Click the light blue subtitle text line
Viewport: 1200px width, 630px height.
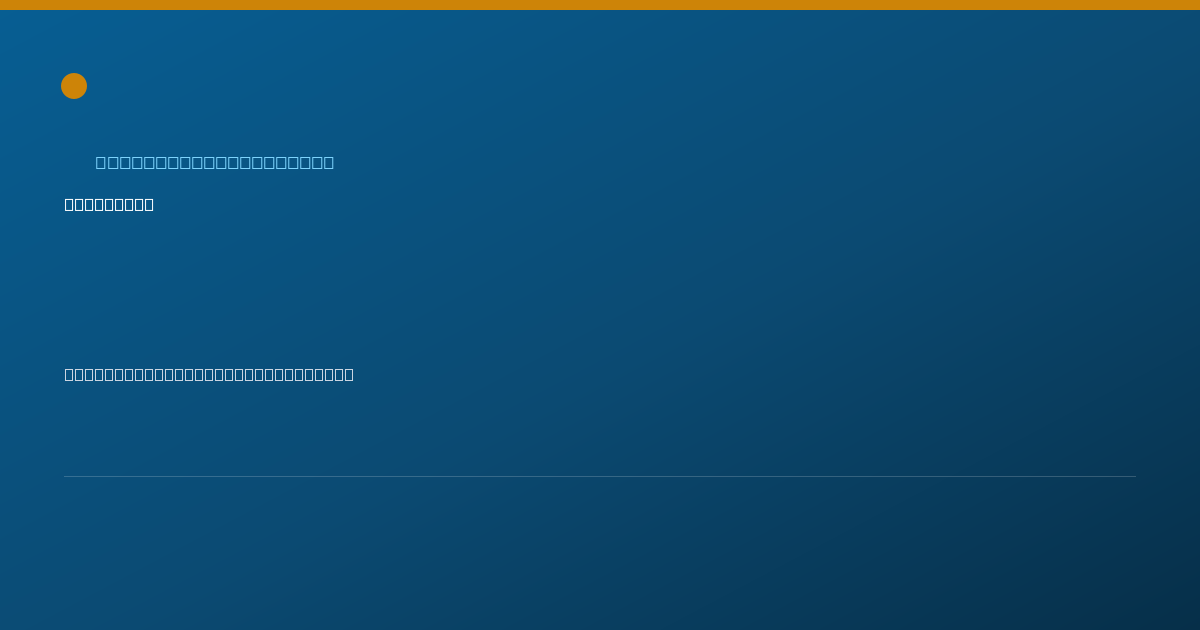215,162
